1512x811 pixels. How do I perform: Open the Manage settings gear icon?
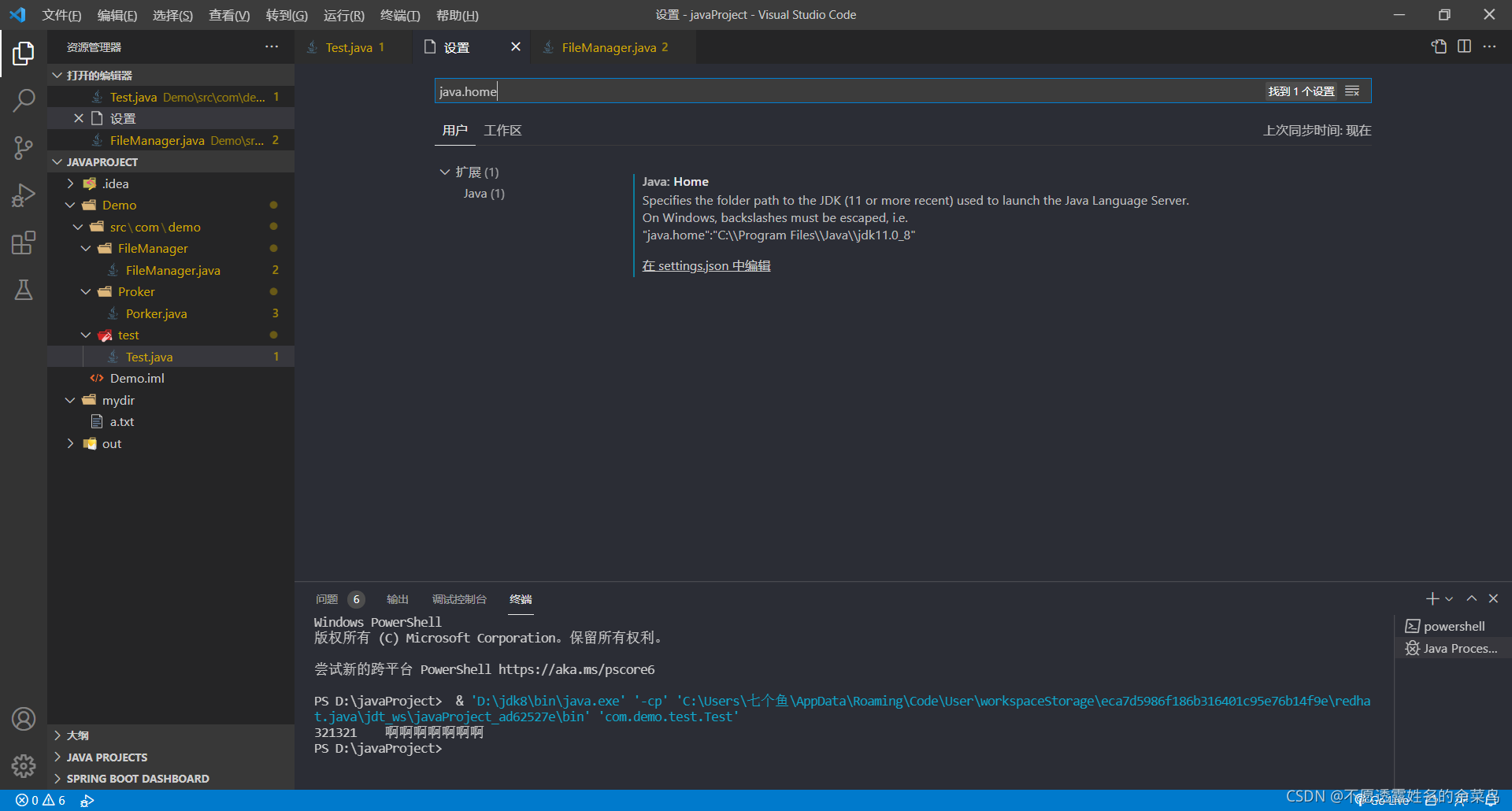24,766
